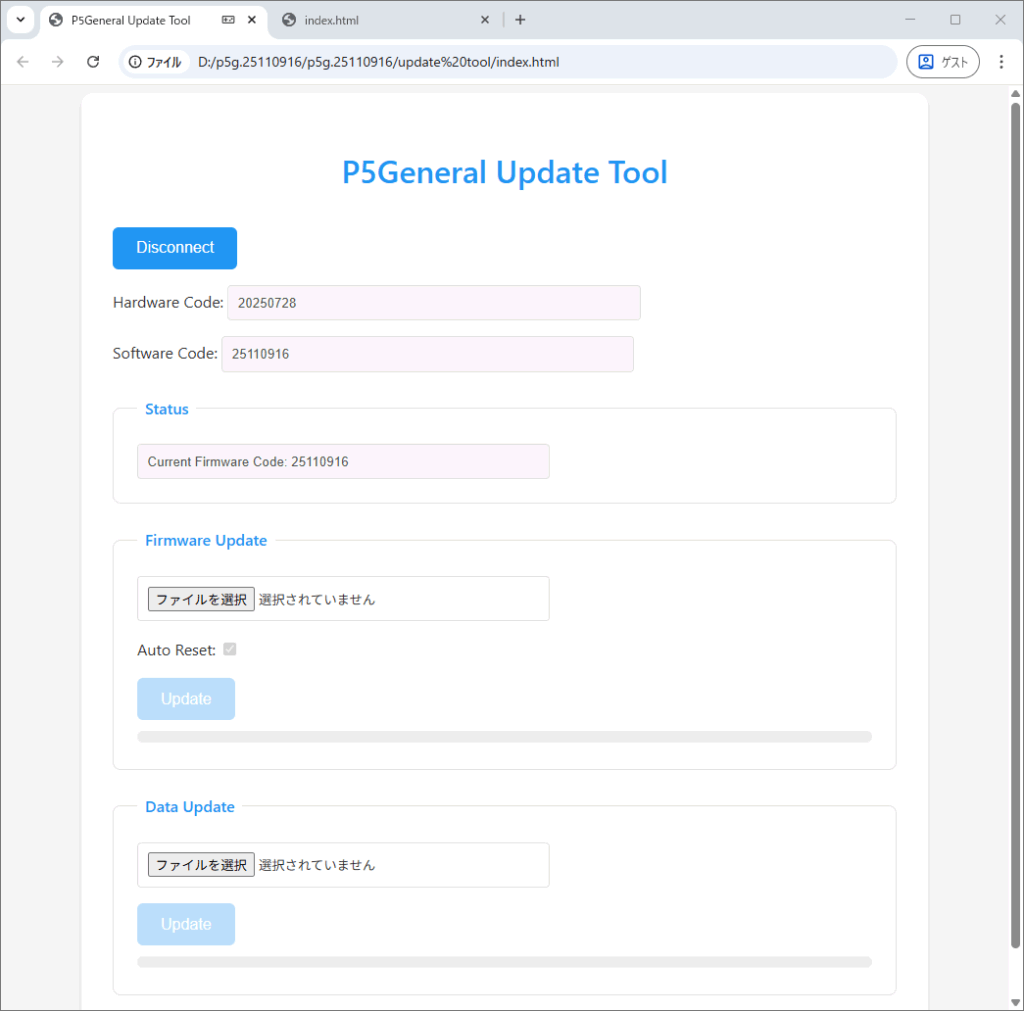The image size is (1024, 1011).
Task: Click the Firmware Update progress bar
Action: coord(504,737)
